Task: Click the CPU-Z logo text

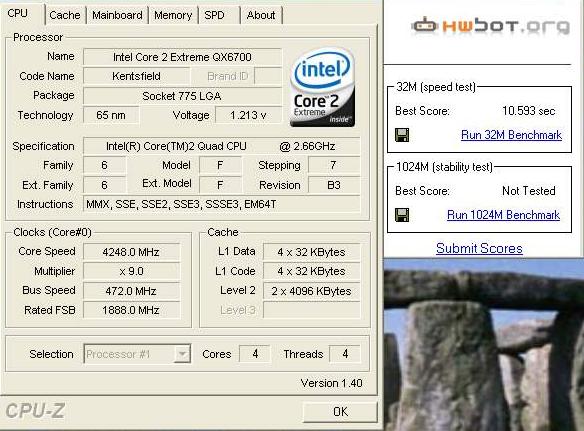Action: 35,411
